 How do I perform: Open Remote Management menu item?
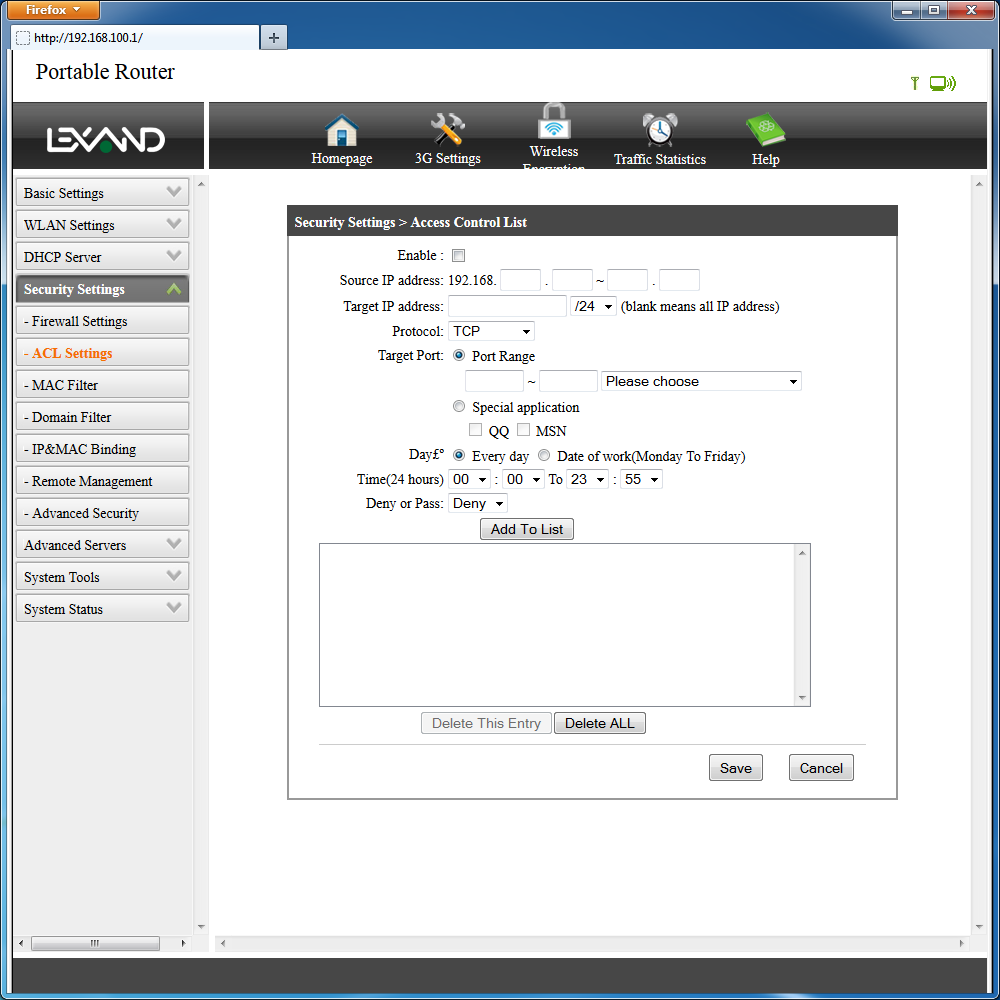103,480
